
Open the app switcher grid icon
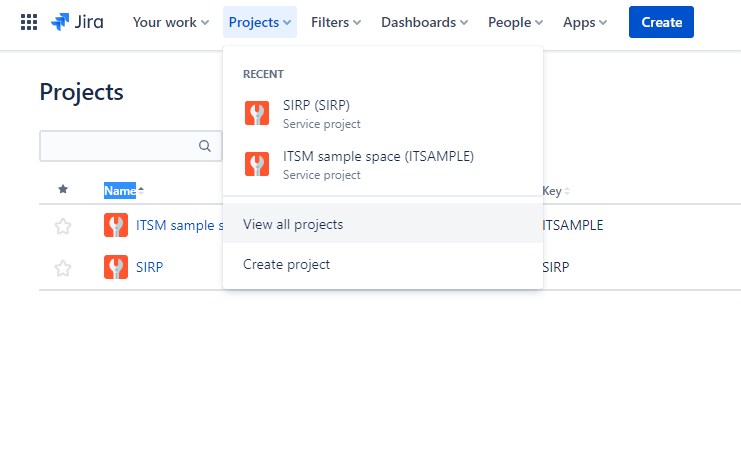[x=29, y=22]
